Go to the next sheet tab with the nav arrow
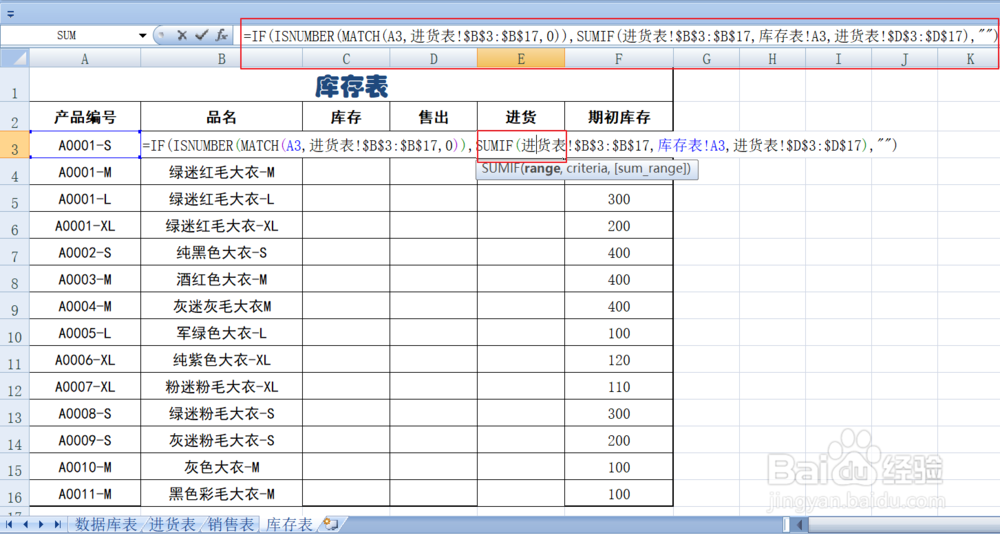The height and width of the screenshot is (535, 1000). tap(41, 524)
